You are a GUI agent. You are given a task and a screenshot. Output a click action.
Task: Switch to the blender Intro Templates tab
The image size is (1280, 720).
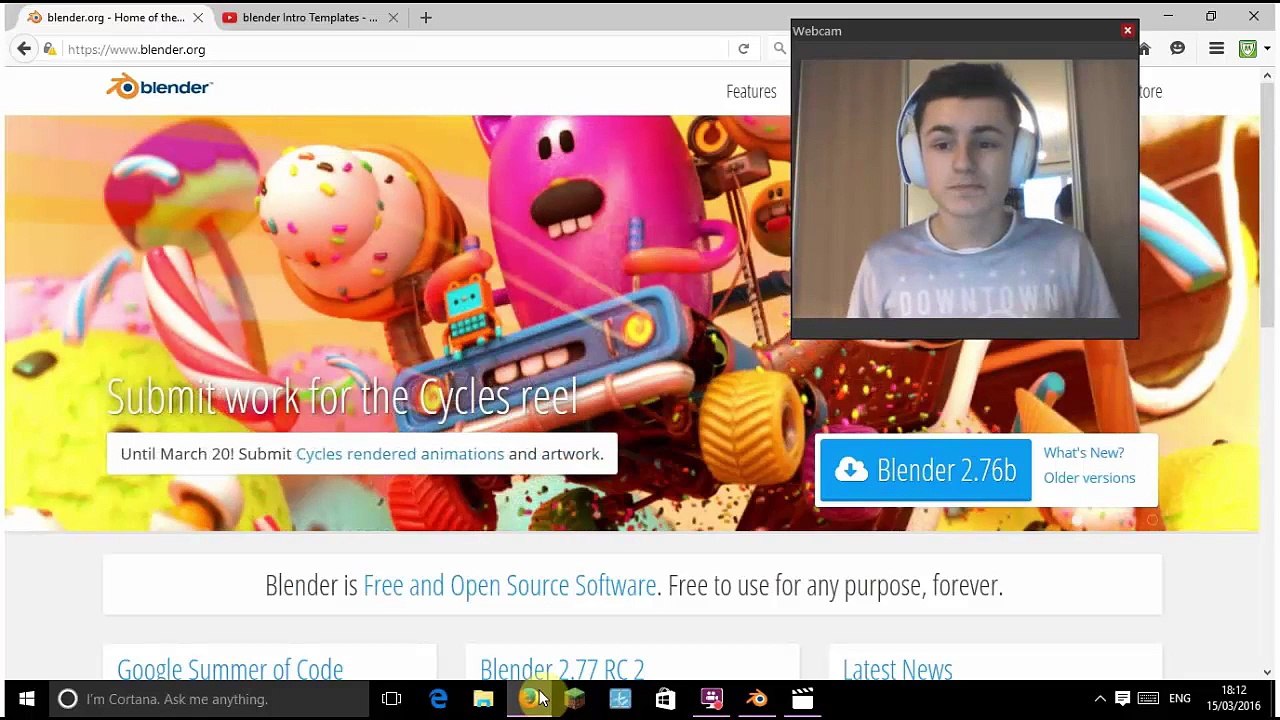coord(310,17)
